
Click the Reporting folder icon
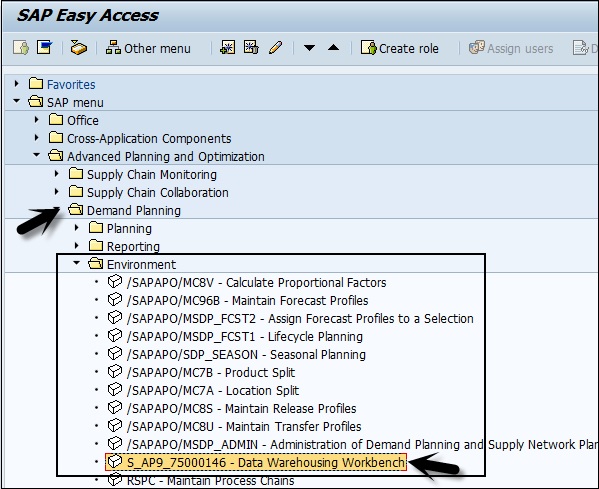point(96,245)
